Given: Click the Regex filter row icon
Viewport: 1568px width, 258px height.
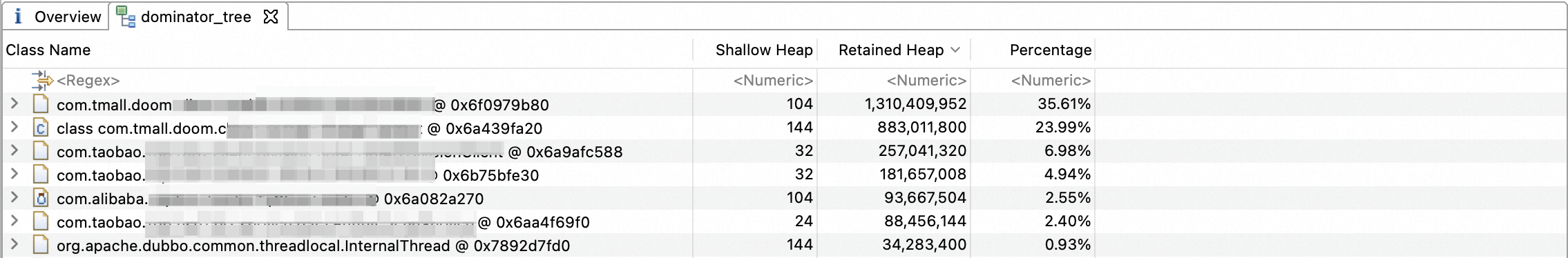Looking at the screenshot, I should (x=42, y=81).
